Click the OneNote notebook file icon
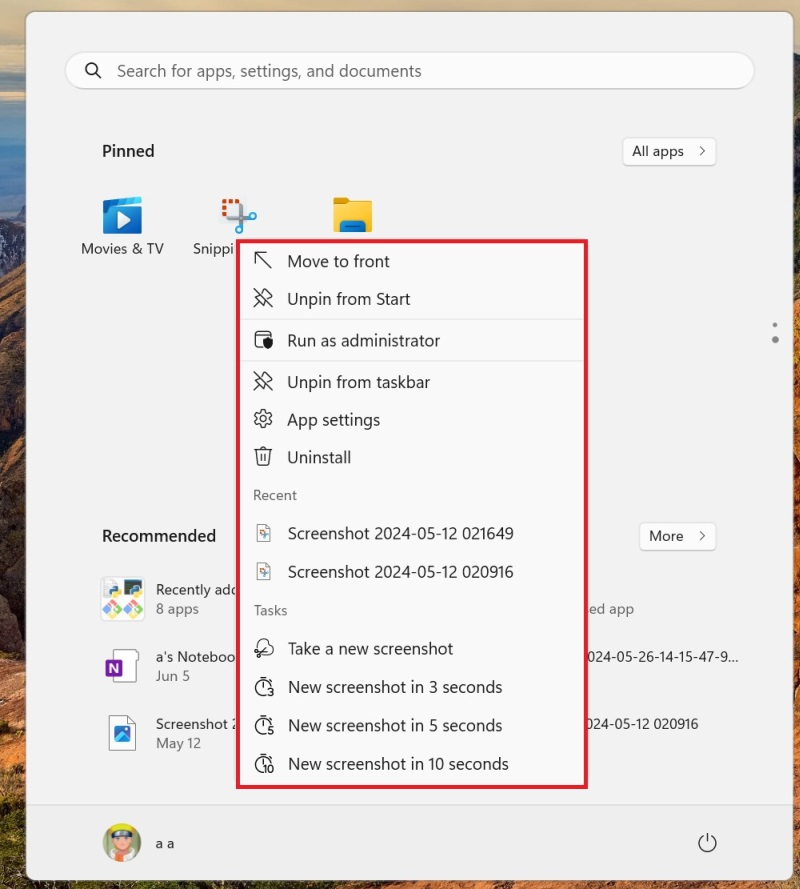Viewport: 800px width, 889px height. click(x=121, y=666)
